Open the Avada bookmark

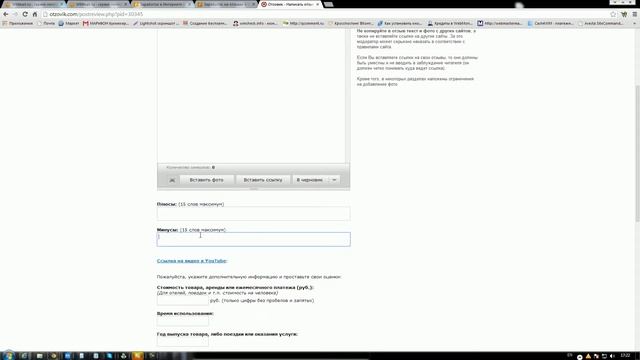(600, 23)
